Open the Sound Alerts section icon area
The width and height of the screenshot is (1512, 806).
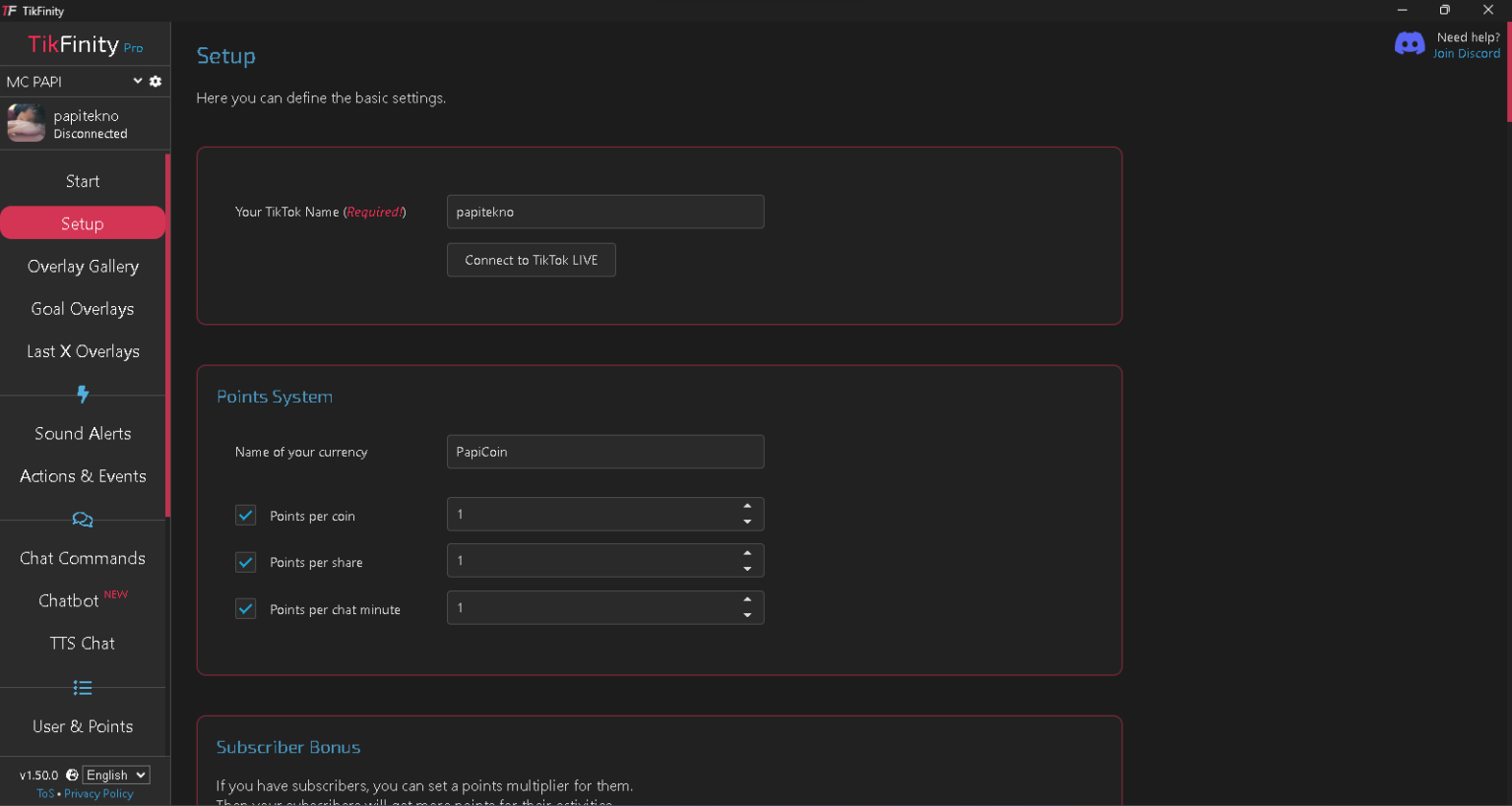click(83, 433)
